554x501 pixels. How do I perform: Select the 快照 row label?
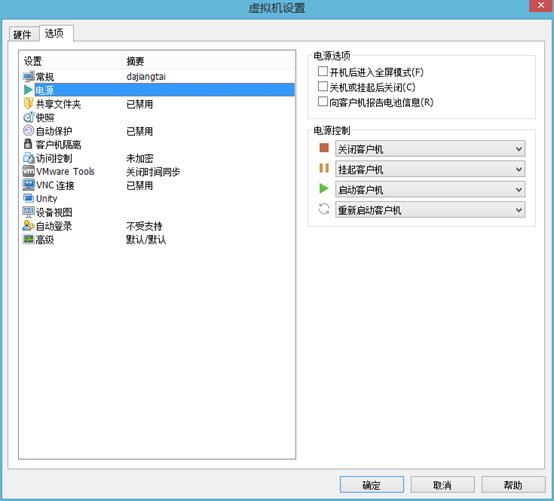45,117
